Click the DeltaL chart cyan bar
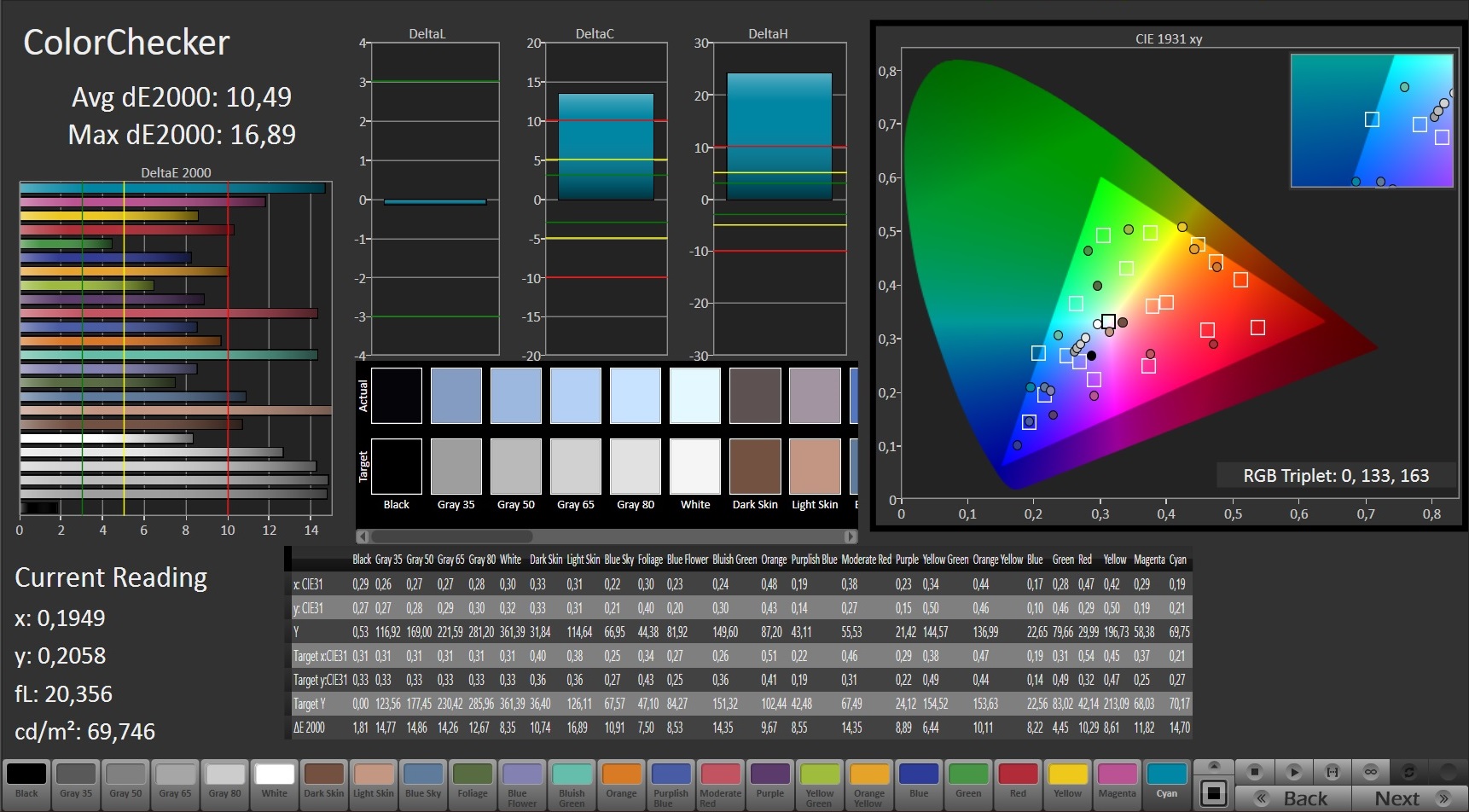This screenshot has height=812, width=1469. tap(435, 202)
